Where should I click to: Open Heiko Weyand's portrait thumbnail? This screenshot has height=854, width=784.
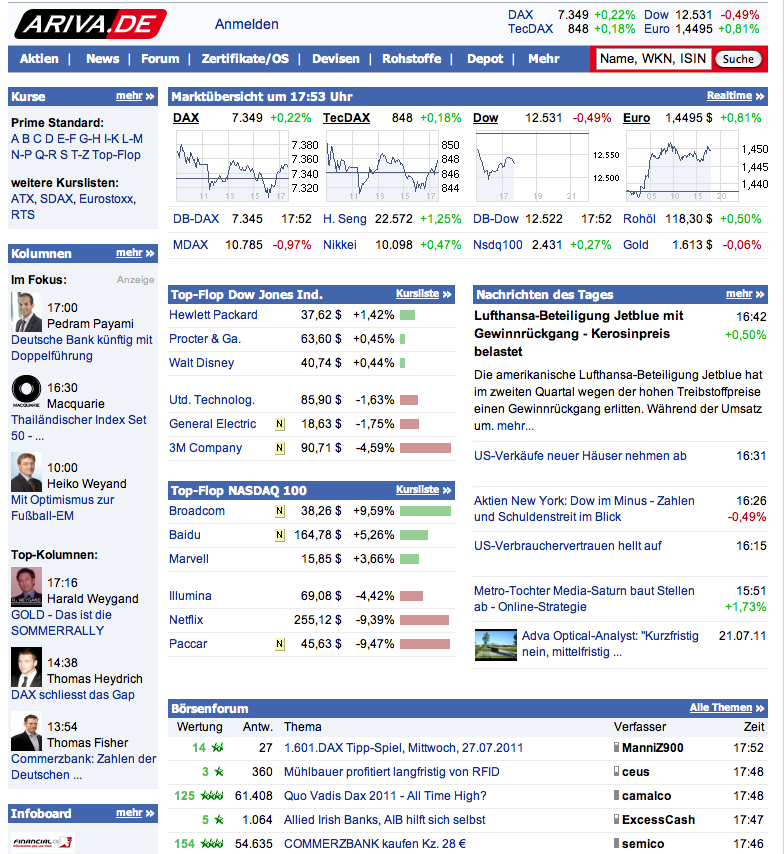click(x=26, y=472)
